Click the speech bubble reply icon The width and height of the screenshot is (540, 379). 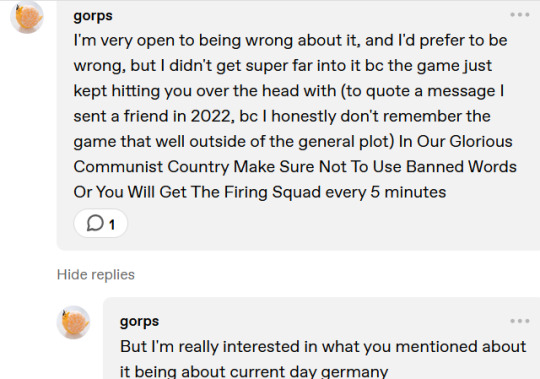point(95,223)
